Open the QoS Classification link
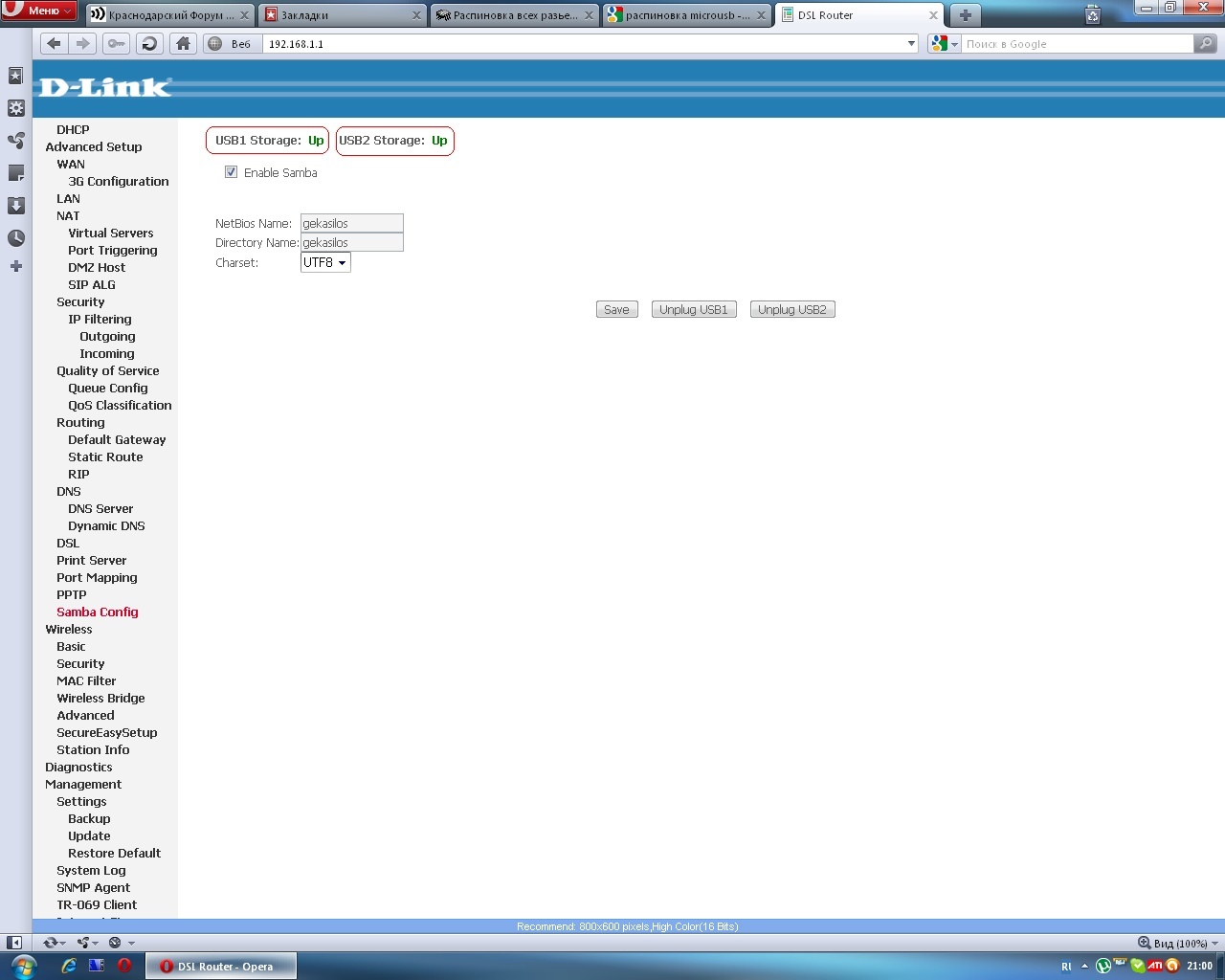Viewport: 1225px width, 980px height. pos(121,406)
